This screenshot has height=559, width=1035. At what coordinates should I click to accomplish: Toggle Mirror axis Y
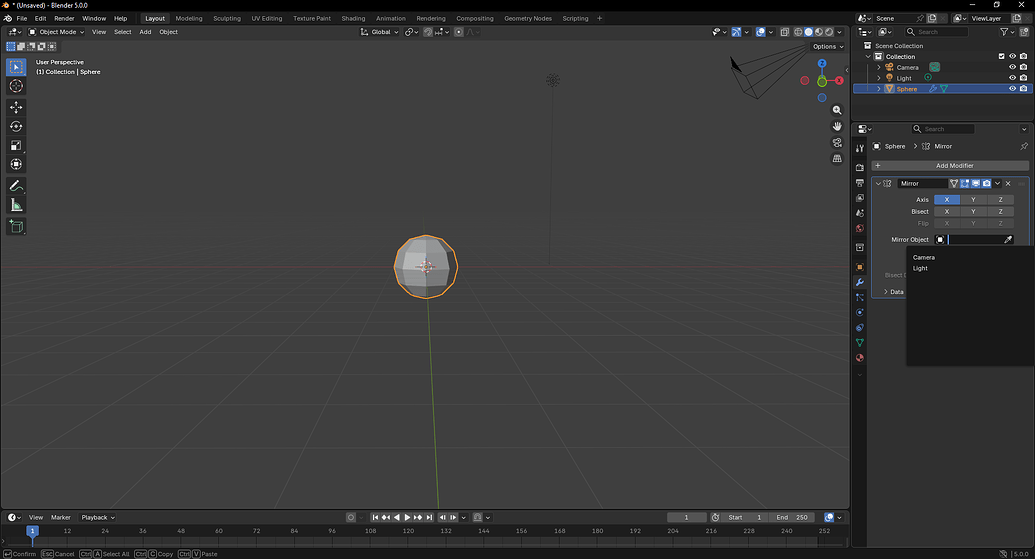click(973, 199)
